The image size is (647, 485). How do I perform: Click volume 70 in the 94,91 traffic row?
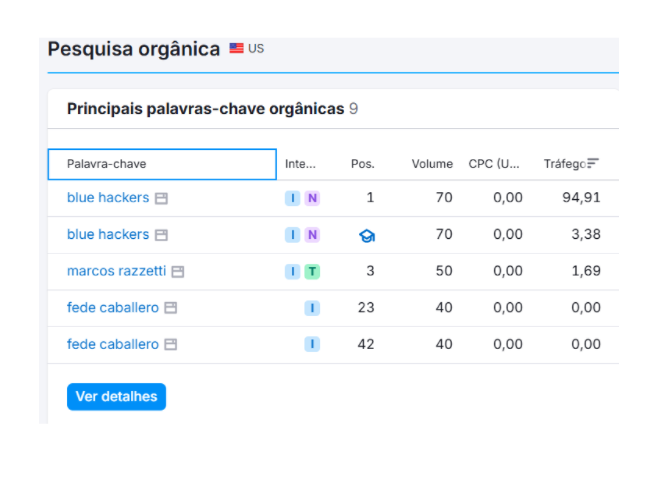(x=444, y=198)
